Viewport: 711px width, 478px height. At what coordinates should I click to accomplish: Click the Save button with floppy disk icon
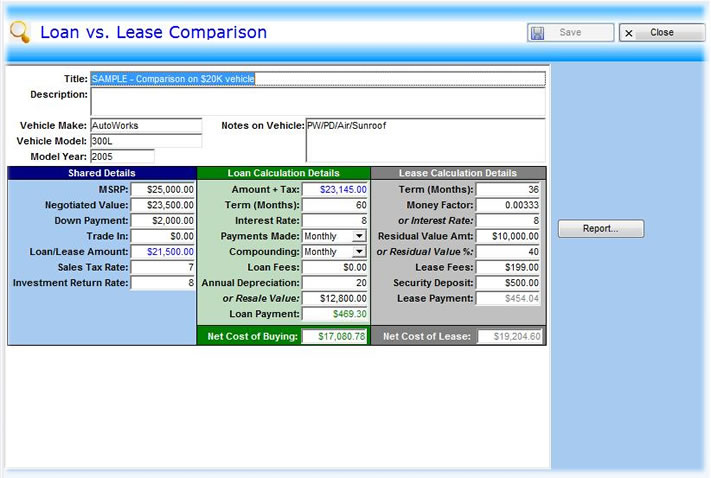[570, 33]
